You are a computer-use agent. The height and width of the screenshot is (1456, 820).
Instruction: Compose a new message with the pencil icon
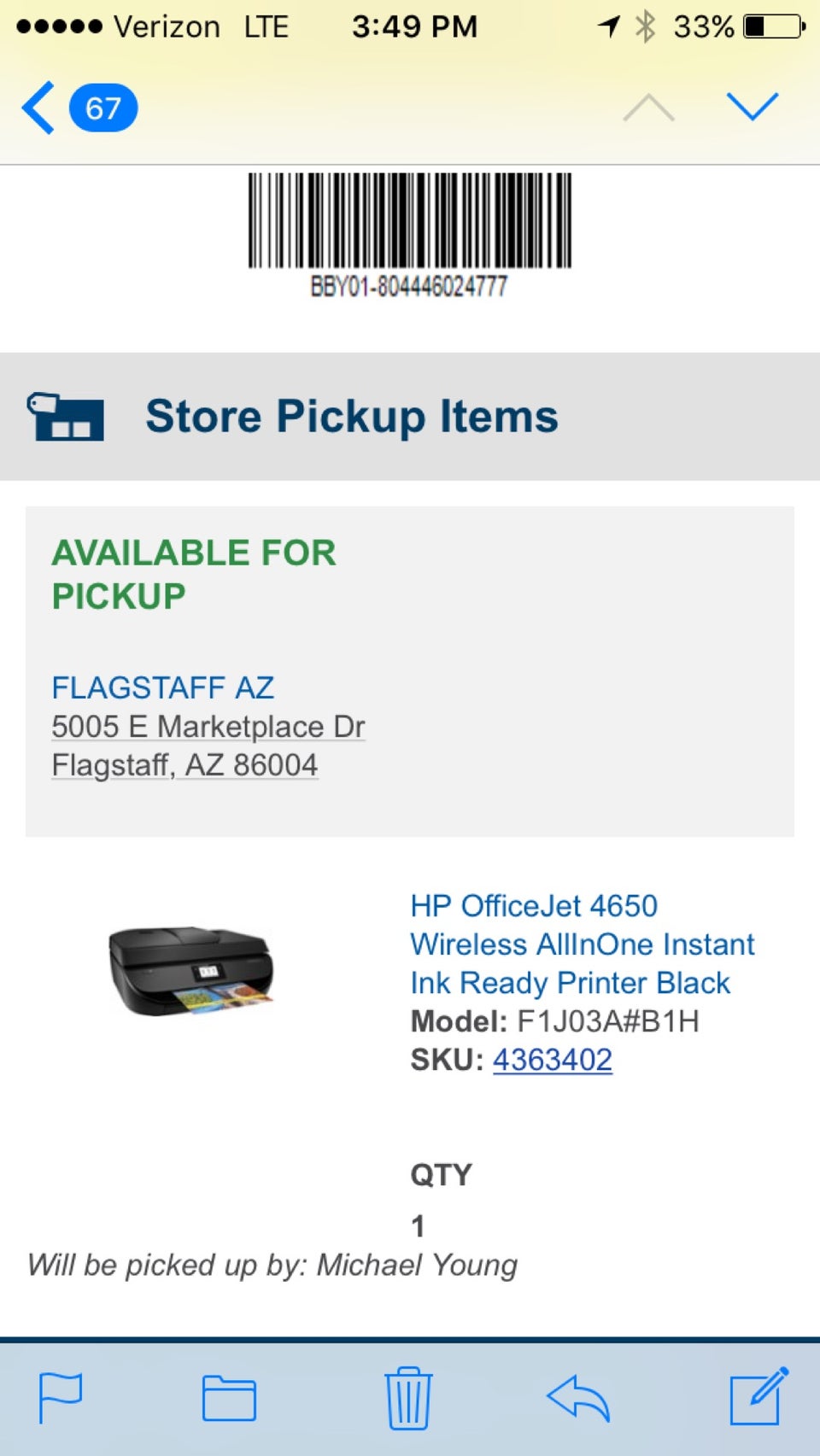coord(758,1396)
